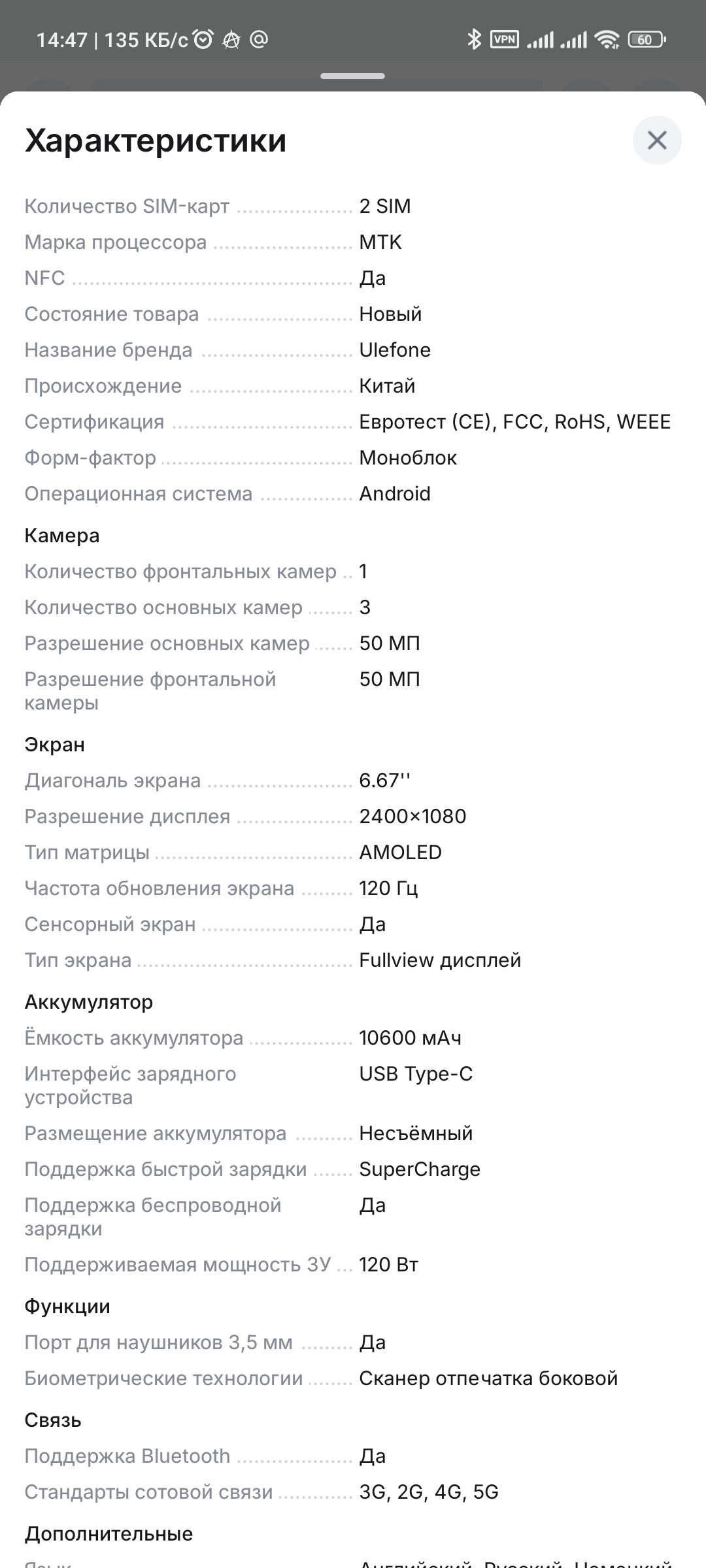
Task: Tap the Экран section header
Action: pyautogui.click(x=55, y=745)
